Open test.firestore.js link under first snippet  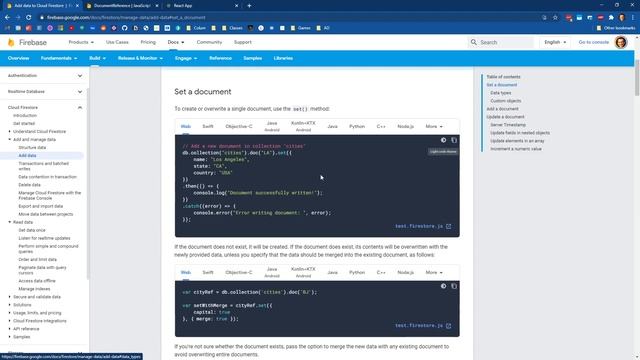pyautogui.click(x=423, y=226)
